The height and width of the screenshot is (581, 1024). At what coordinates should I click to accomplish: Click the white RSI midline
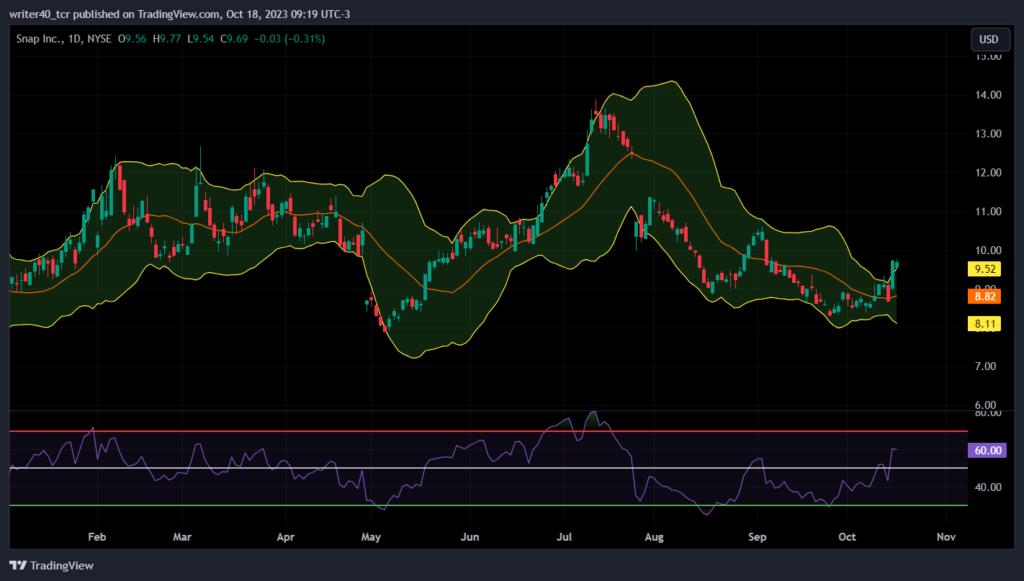(x=488, y=468)
